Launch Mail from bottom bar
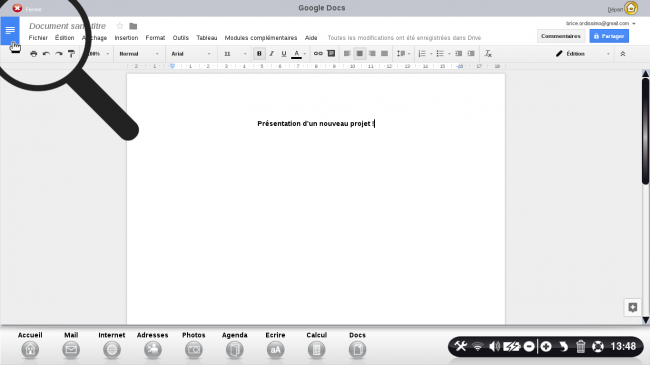Viewport: 650px width, 365px height. coord(71,346)
